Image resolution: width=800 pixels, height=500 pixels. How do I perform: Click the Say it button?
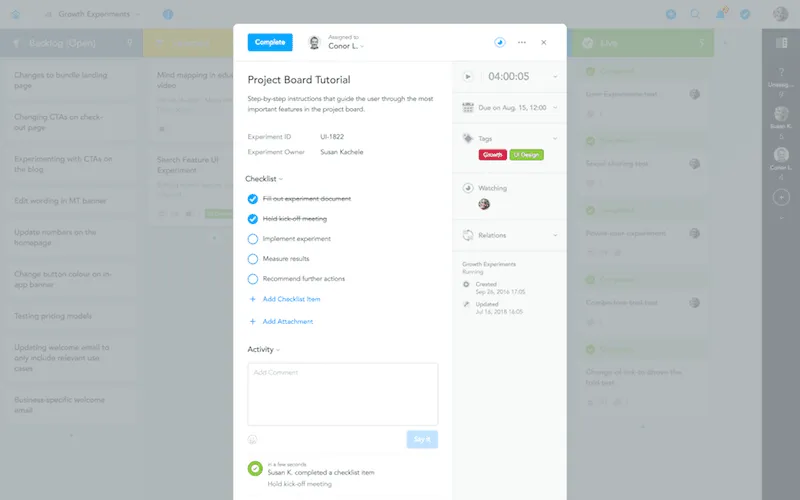422,439
